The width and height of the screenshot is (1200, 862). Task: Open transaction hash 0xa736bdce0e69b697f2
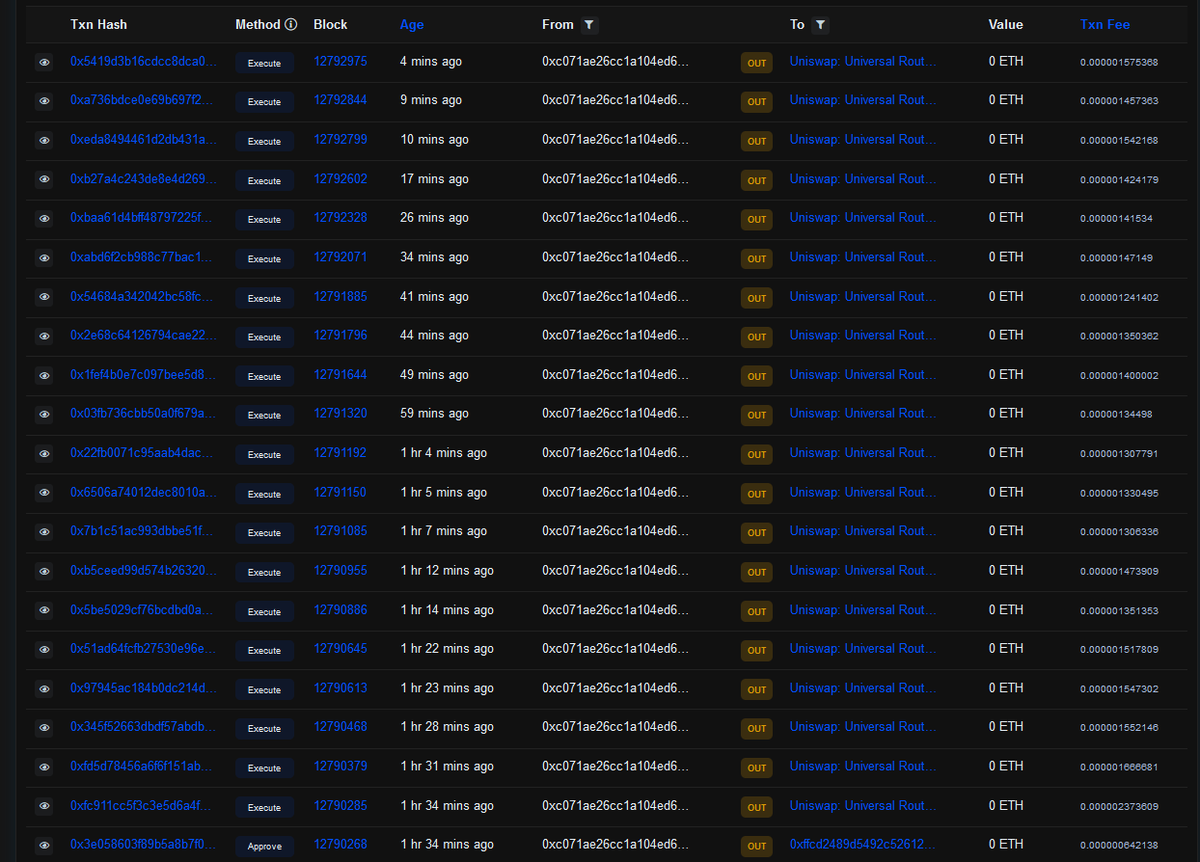point(141,100)
